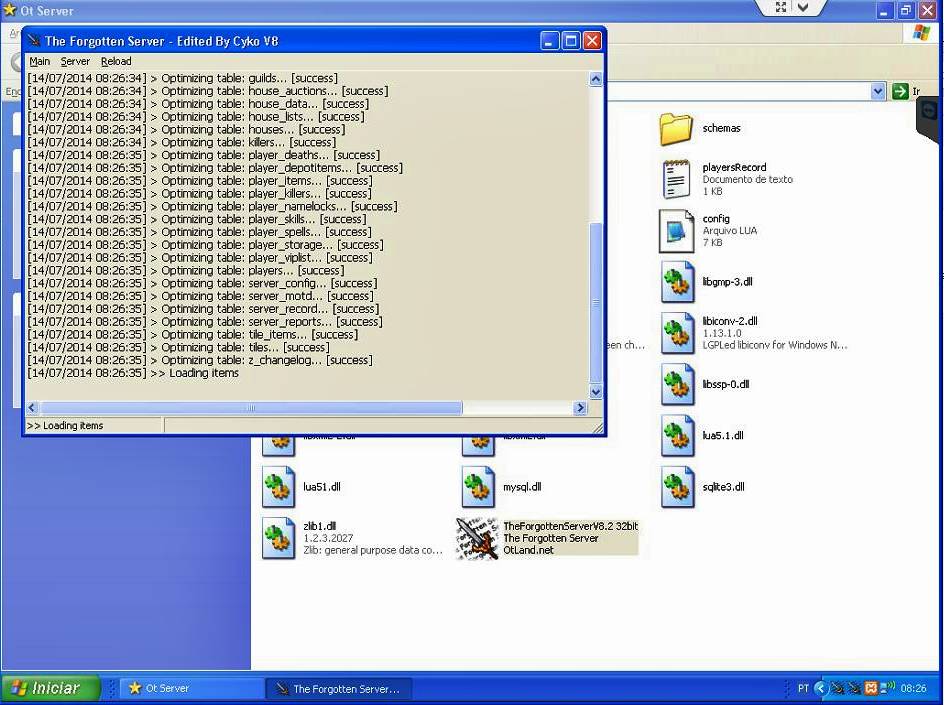The image size is (944, 705).
Task: Click the scroll up arrow of console log
Action: tap(595, 79)
